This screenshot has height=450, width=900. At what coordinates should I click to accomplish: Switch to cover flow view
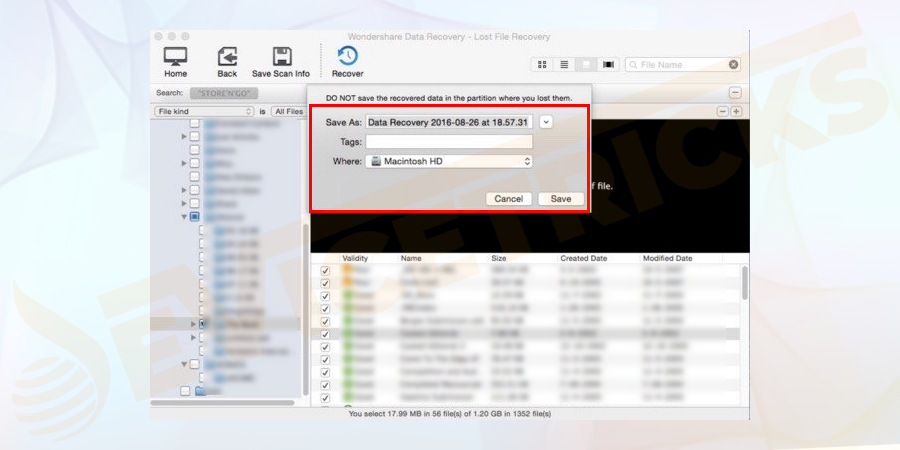pyautogui.click(x=608, y=65)
